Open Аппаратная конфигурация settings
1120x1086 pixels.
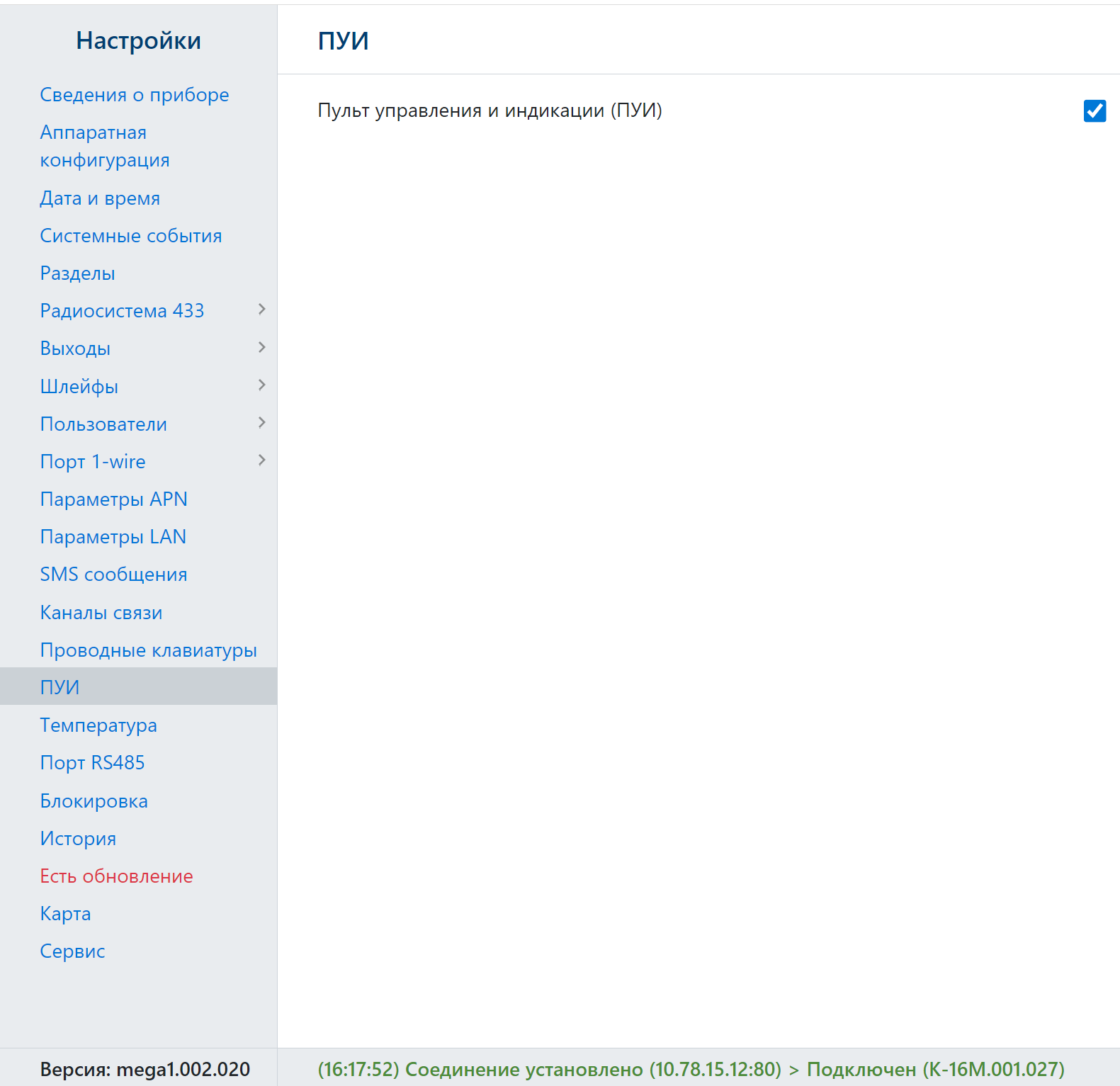(104, 146)
